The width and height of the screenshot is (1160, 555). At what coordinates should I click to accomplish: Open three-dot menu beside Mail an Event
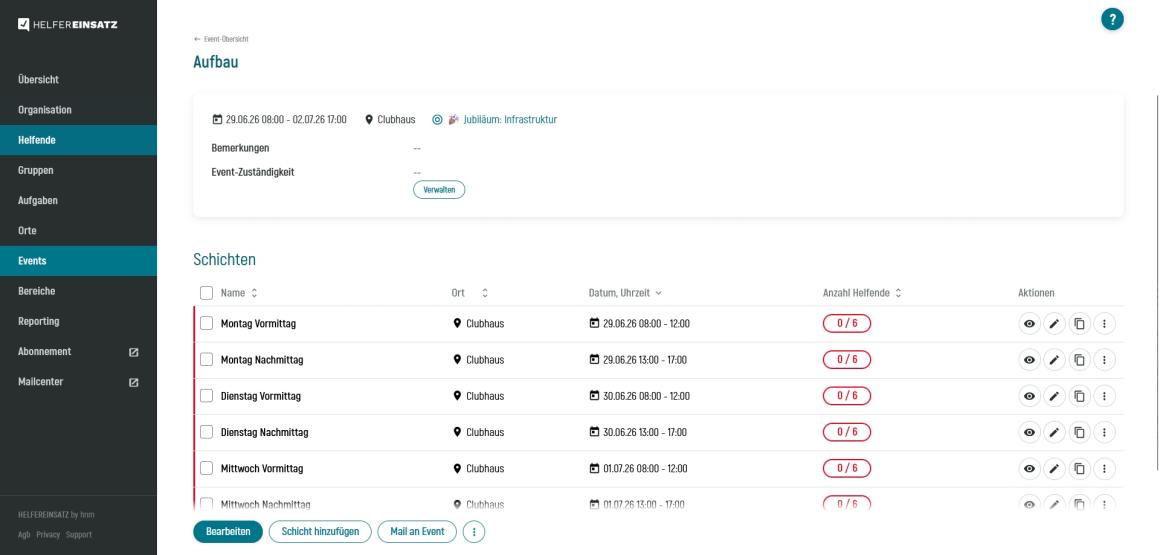point(475,532)
